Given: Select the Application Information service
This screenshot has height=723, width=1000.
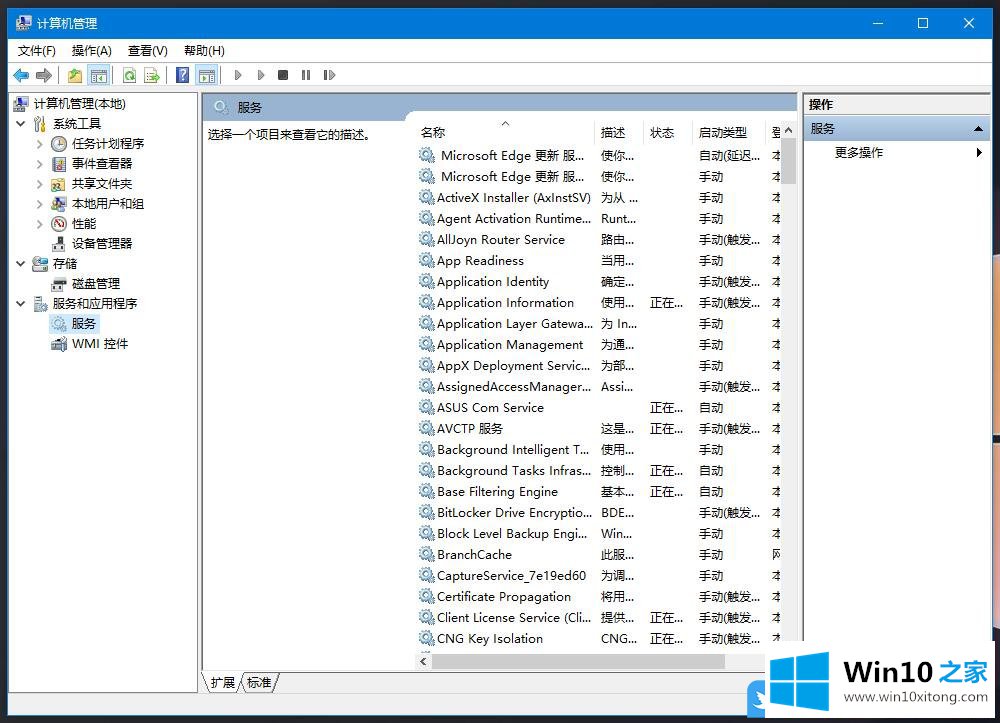Looking at the screenshot, I should tap(505, 303).
